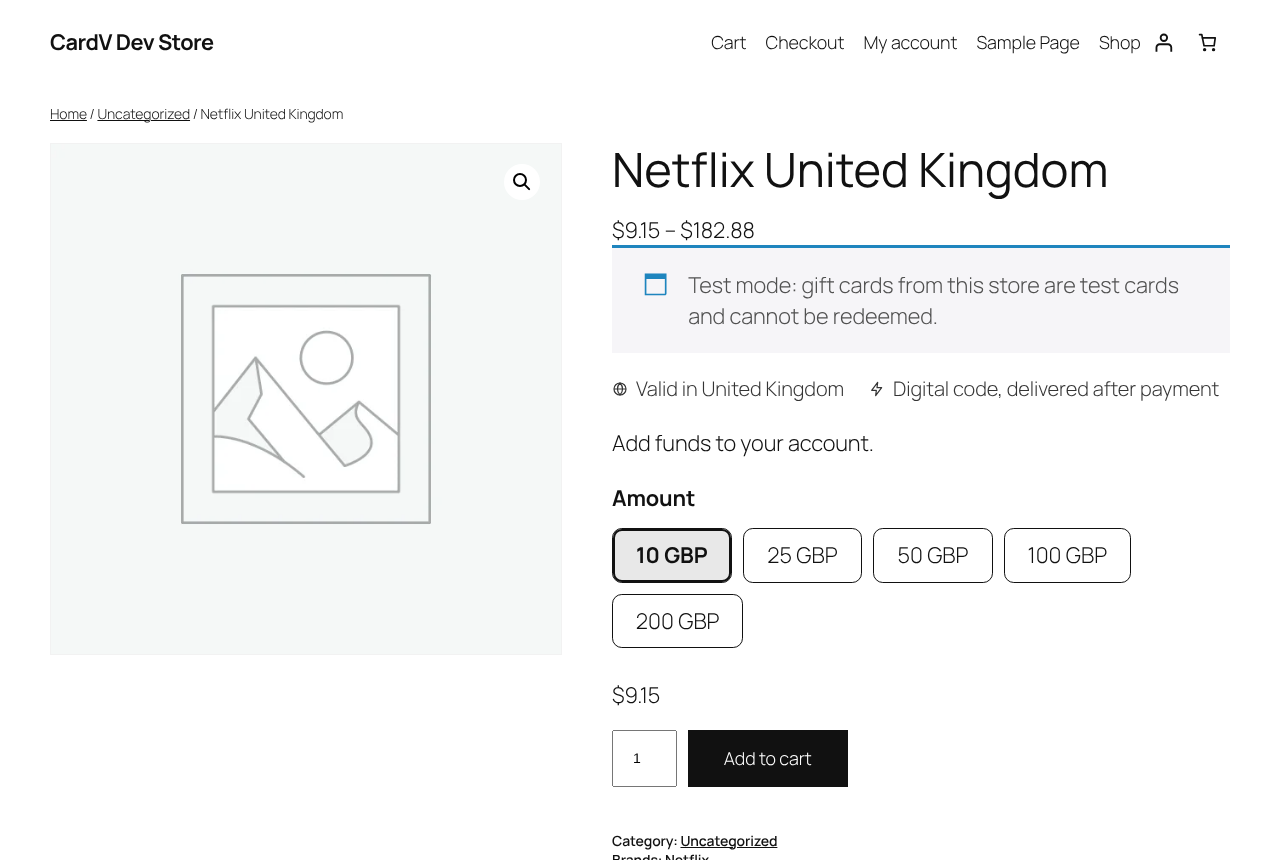Click the globe icon beside Valid in United Kingdom
This screenshot has height=860, width=1280.
(620, 389)
